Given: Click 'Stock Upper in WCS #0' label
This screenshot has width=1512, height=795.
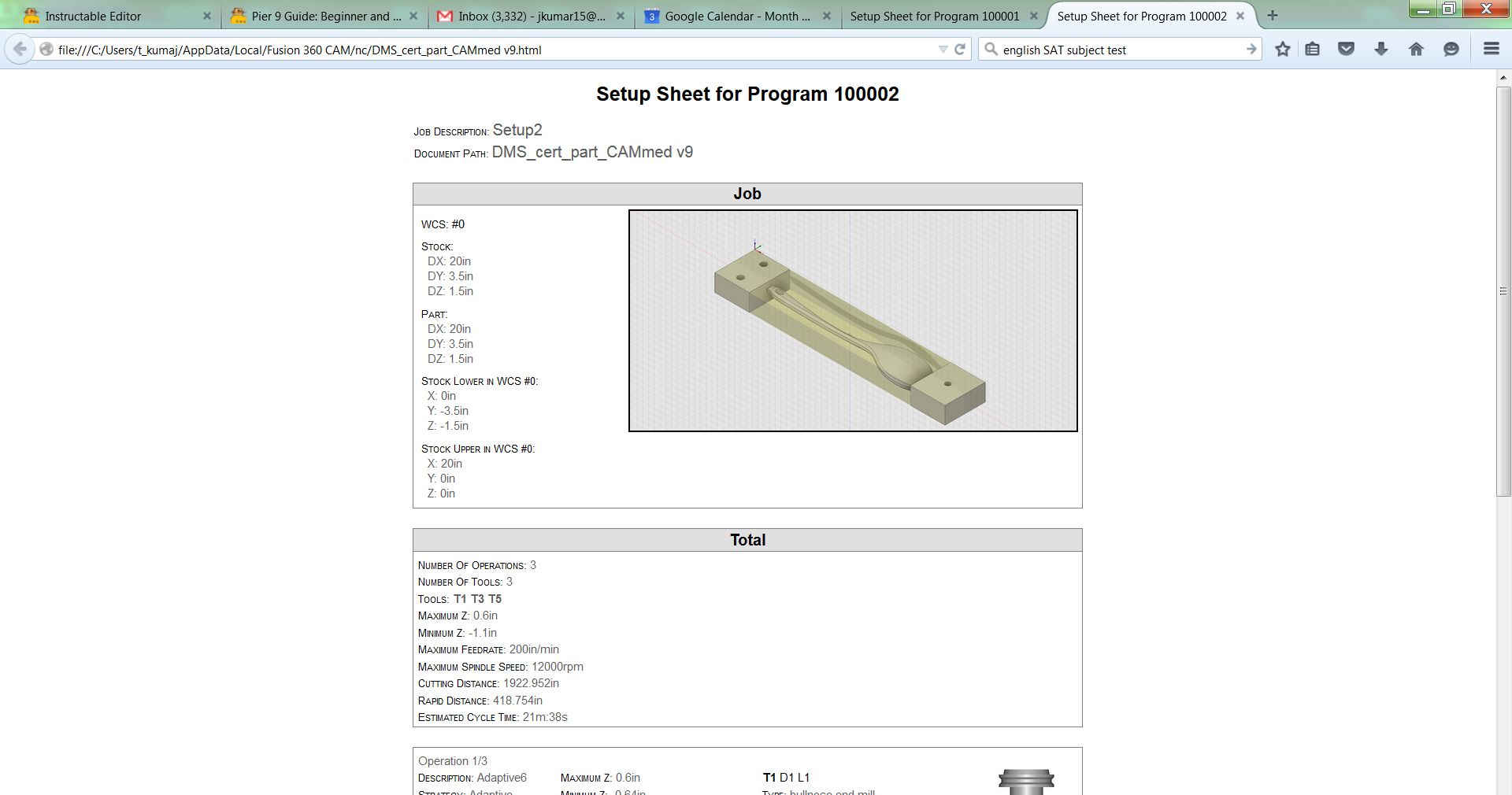Looking at the screenshot, I should point(478,449).
